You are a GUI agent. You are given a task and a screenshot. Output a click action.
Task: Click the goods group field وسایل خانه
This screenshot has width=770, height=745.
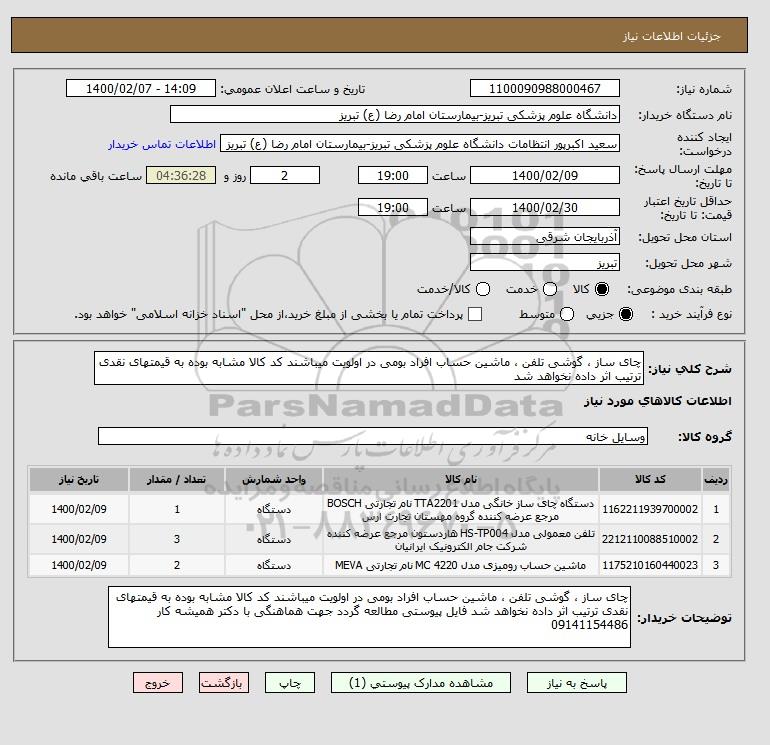[x=373, y=436]
